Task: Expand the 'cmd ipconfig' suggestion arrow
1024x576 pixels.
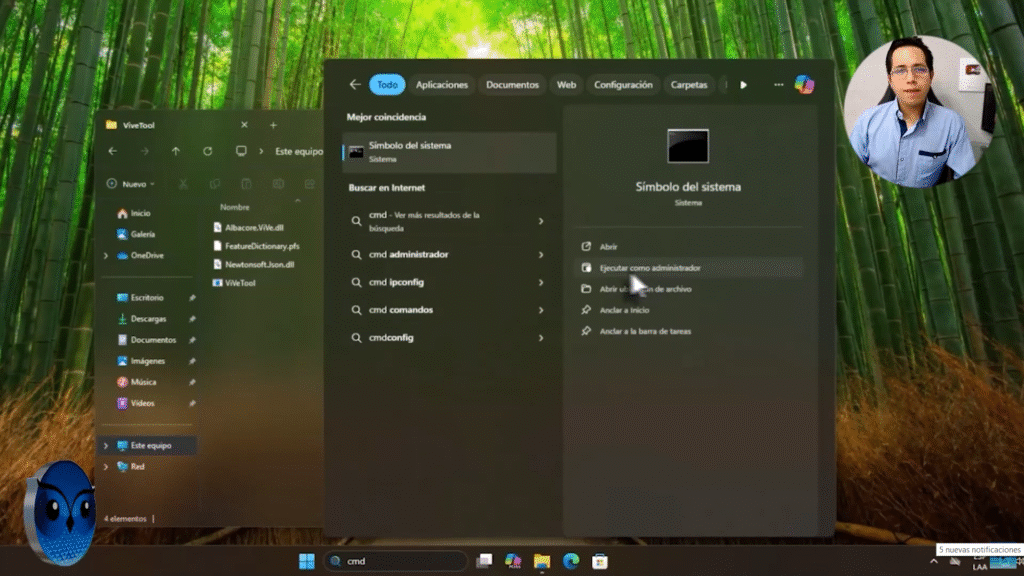Action: click(x=541, y=282)
